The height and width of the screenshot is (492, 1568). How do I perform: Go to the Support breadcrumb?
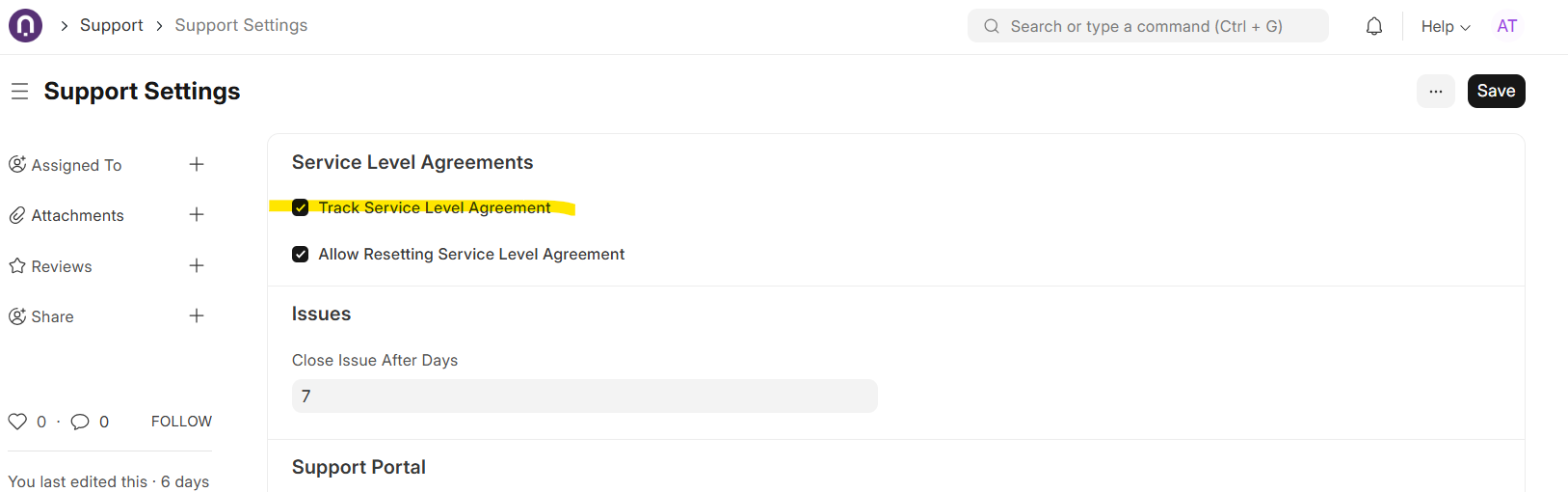click(111, 25)
